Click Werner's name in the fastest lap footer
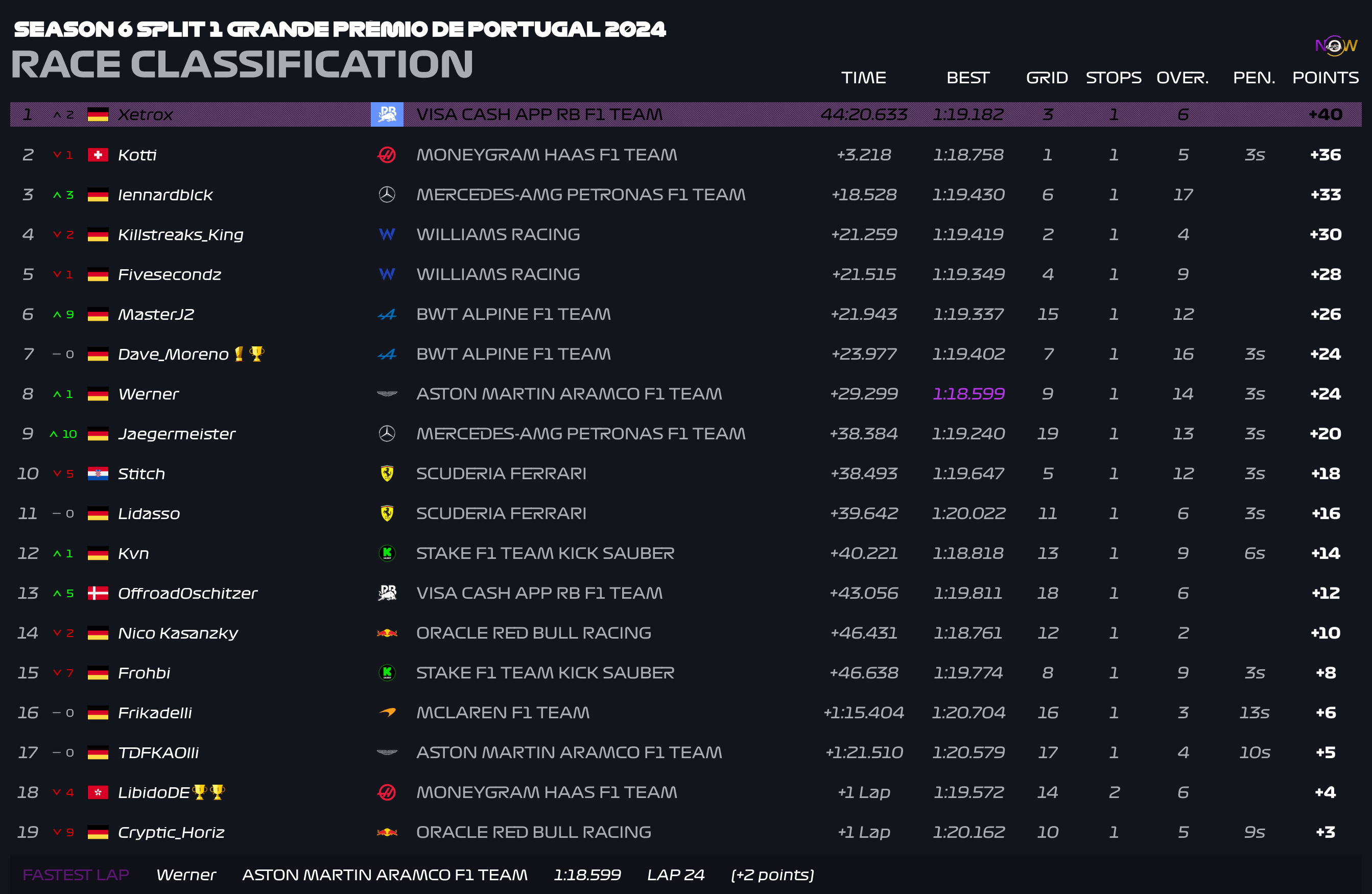1372x894 pixels. coord(186,875)
